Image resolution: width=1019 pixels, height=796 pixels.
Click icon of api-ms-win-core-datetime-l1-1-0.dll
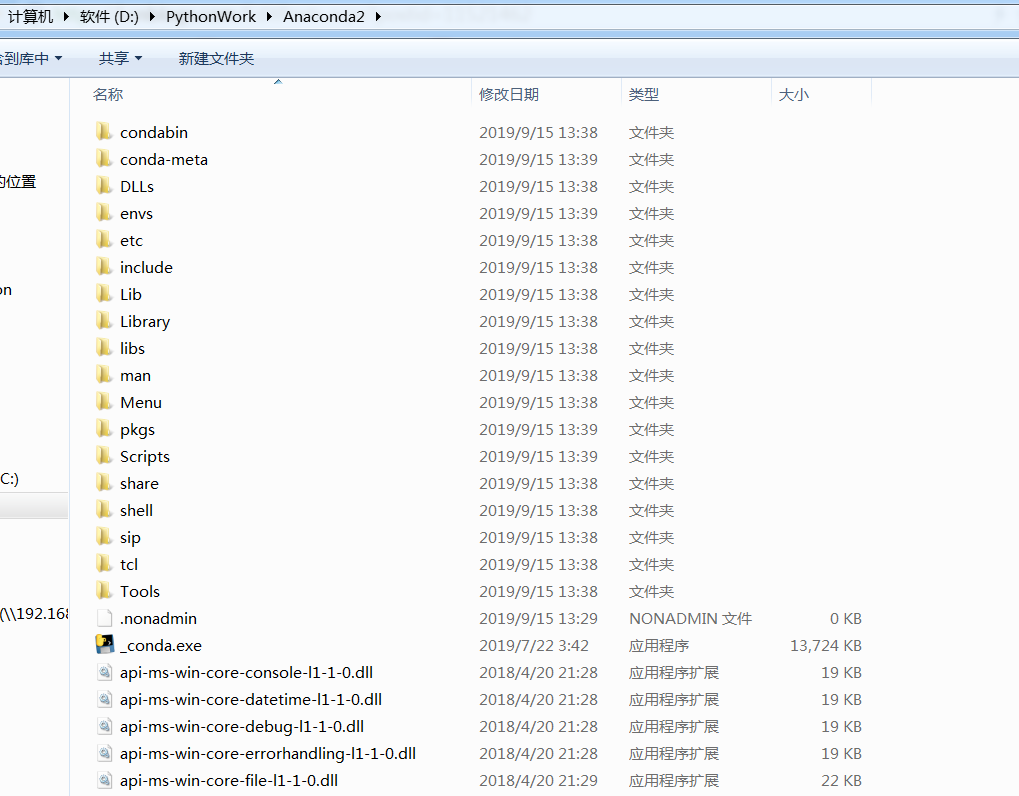[105, 699]
